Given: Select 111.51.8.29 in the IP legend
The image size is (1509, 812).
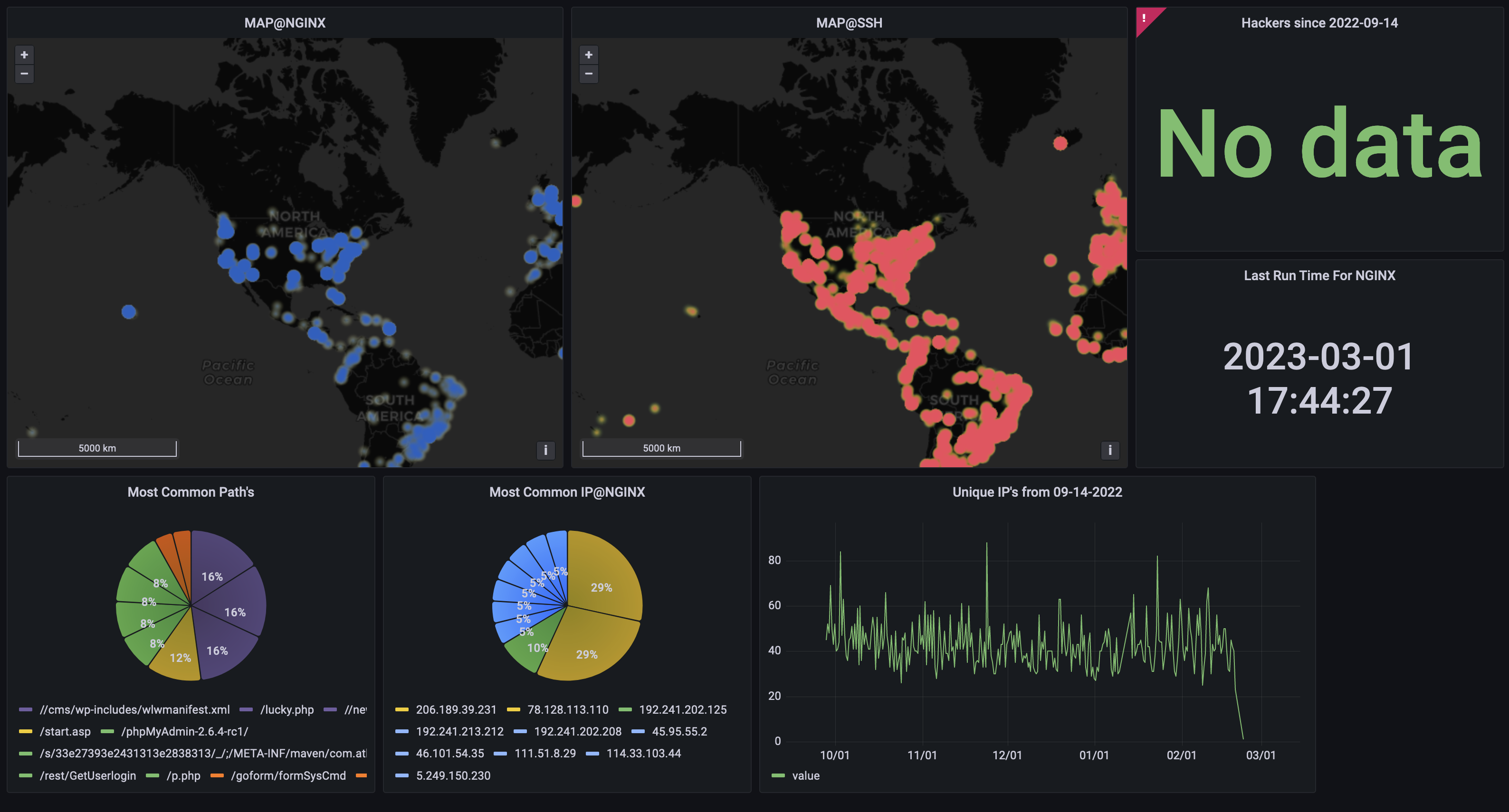Looking at the screenshot, I should (x=545, y=754).
